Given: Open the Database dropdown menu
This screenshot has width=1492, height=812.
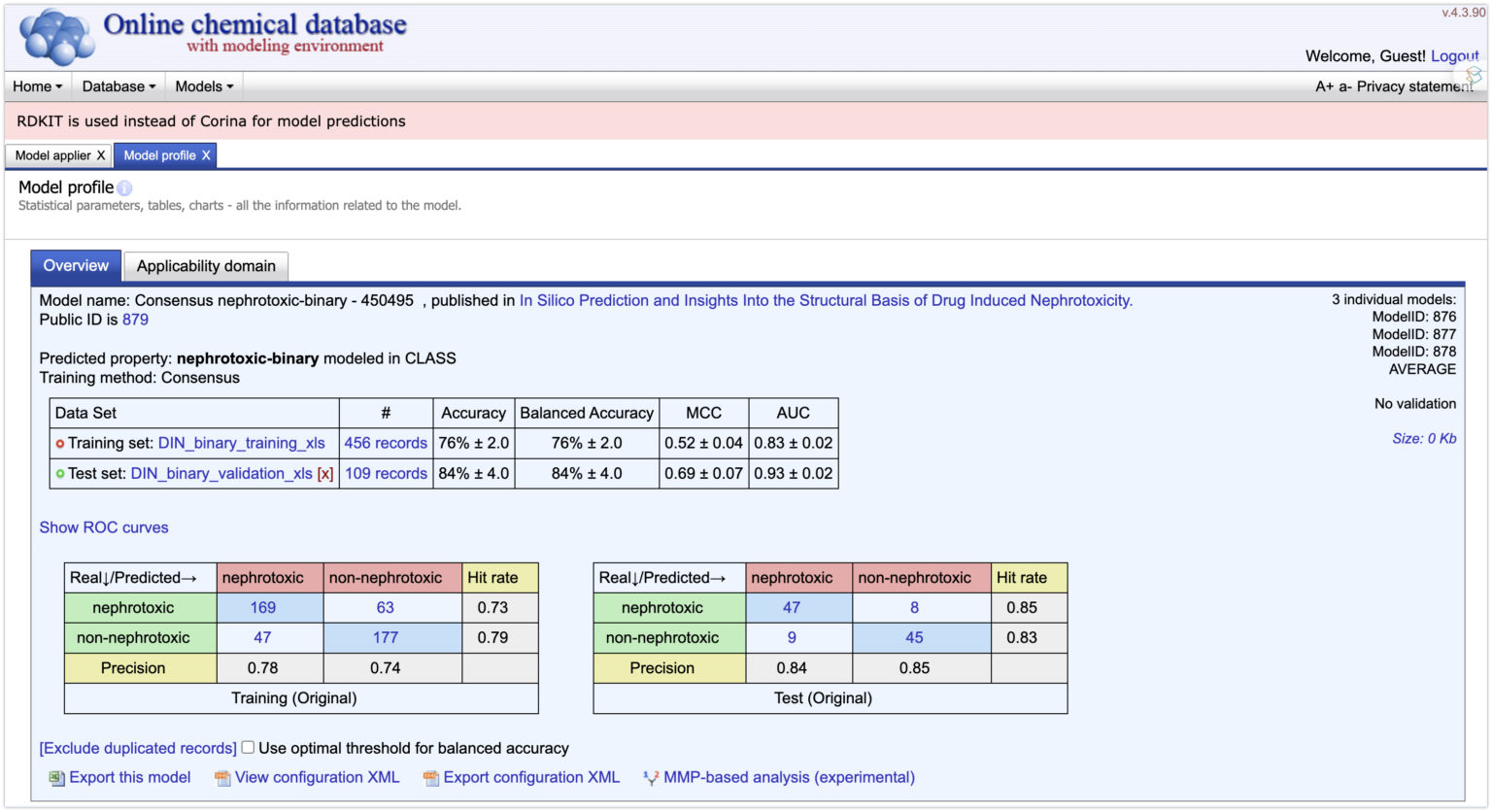Looking at the screenshot, I should pyautogui.click(x=118, y=86).
